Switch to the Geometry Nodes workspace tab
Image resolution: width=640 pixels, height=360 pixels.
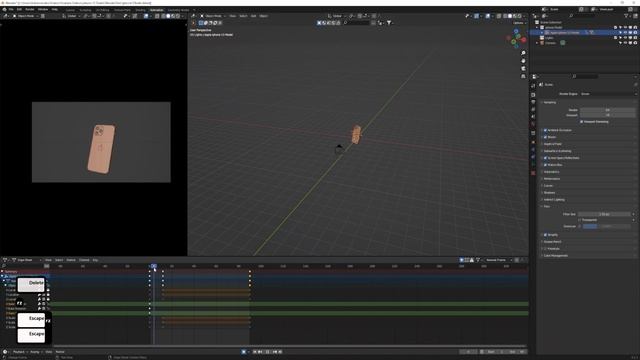(x=178, y=10)
